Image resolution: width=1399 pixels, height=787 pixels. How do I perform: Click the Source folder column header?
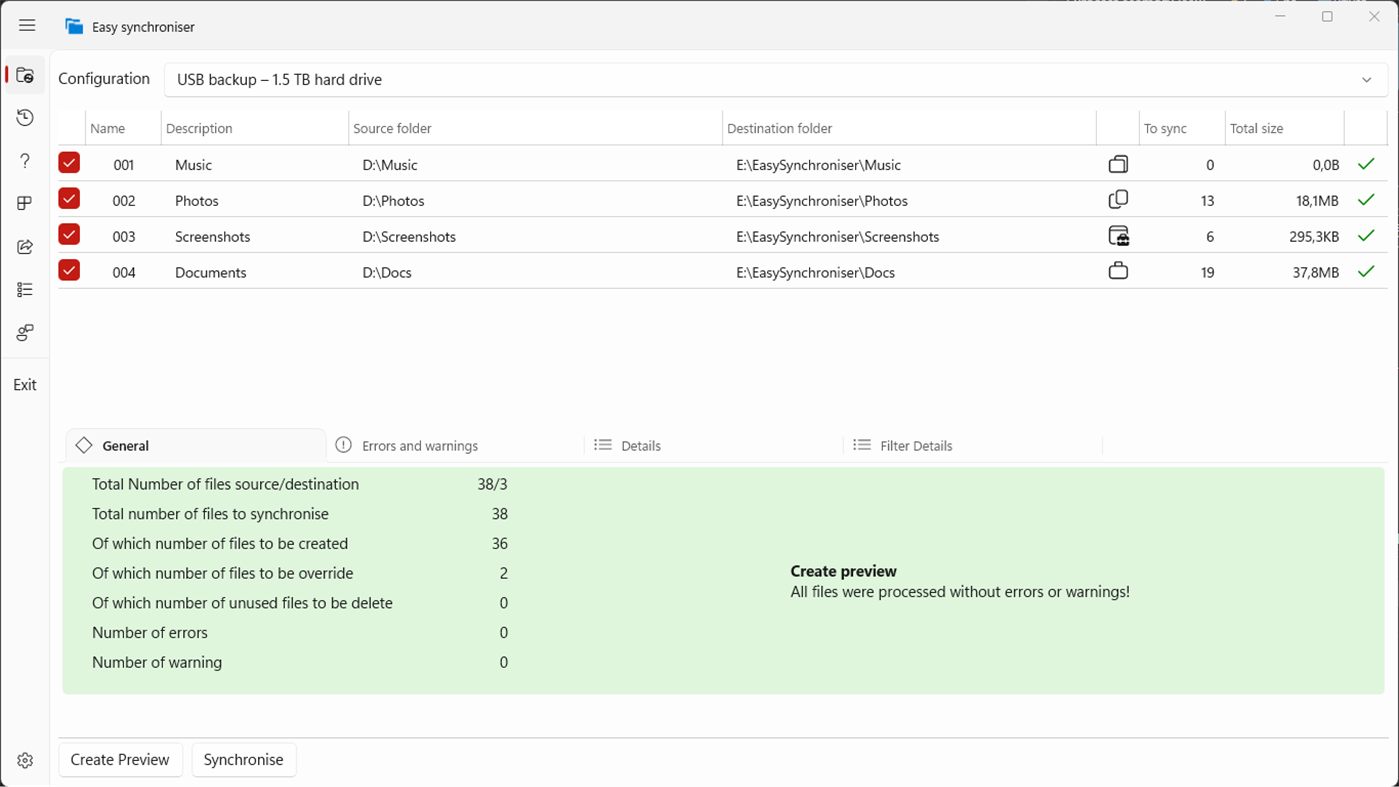[x=393, y=129]
